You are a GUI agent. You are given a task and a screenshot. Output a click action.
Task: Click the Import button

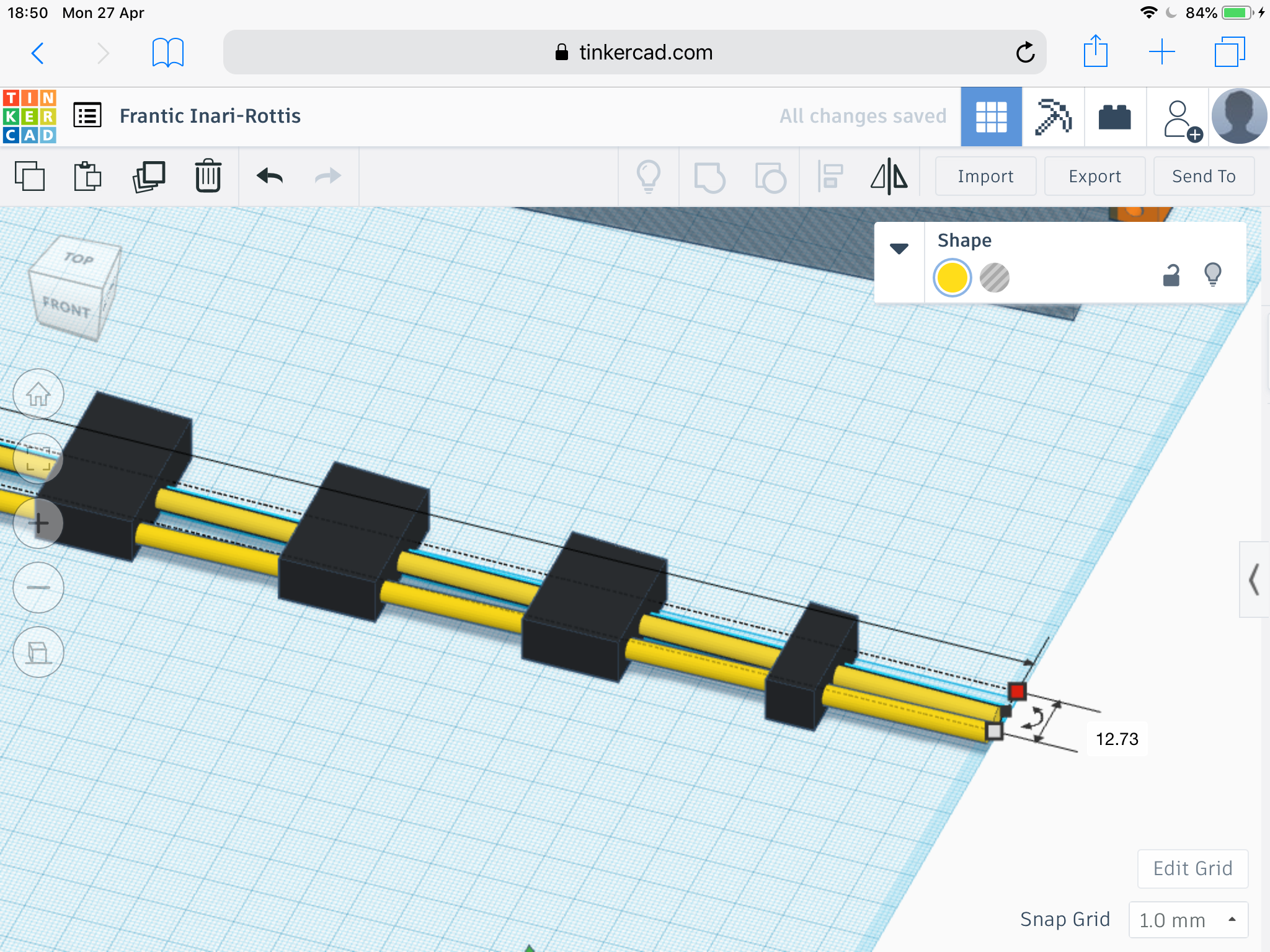pos(985,176)
